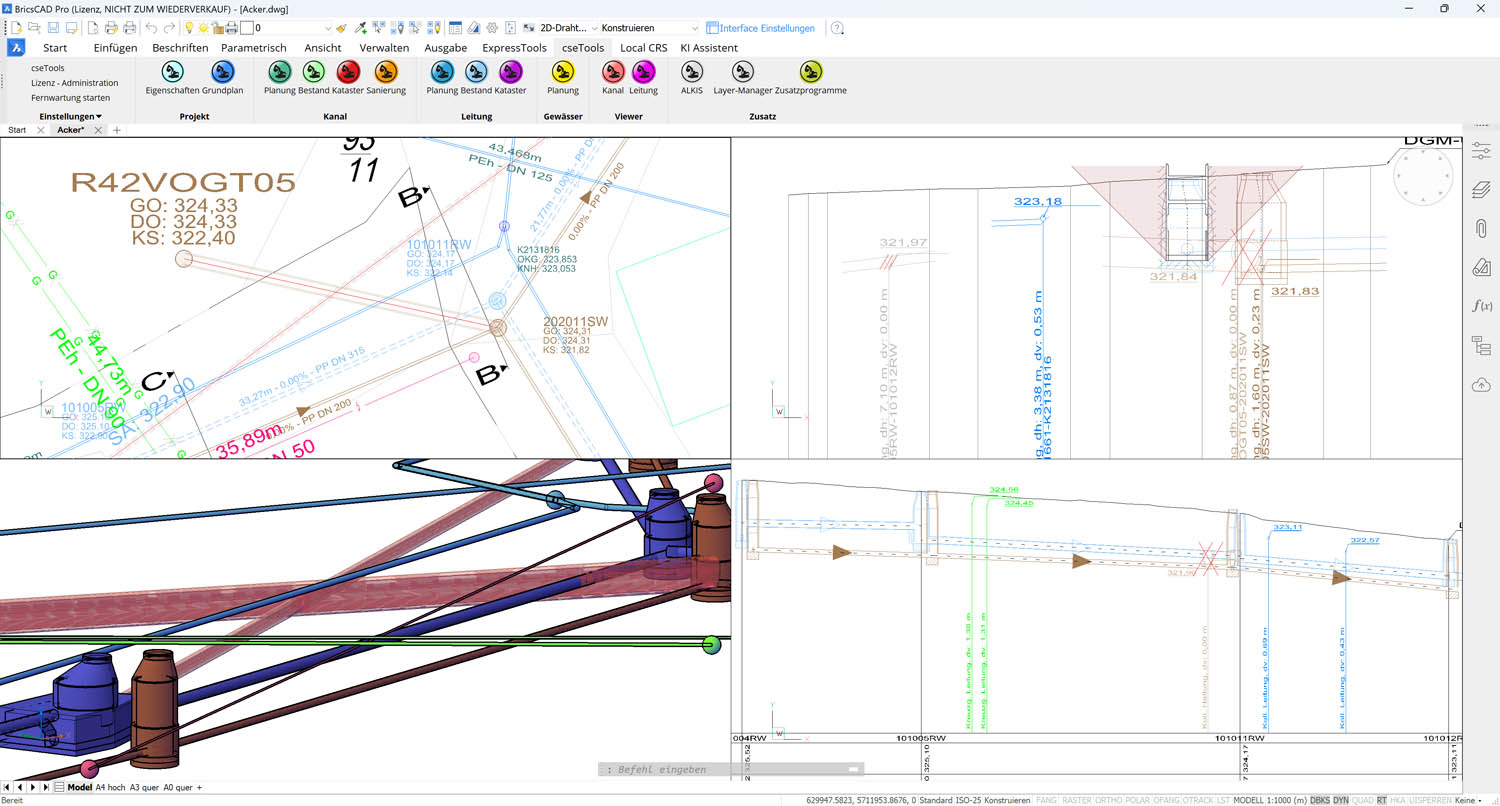This screenshot has height=806, width=1500.
Task: Switch to the Local CRS ribbon tab
Action: coord(643,48)
